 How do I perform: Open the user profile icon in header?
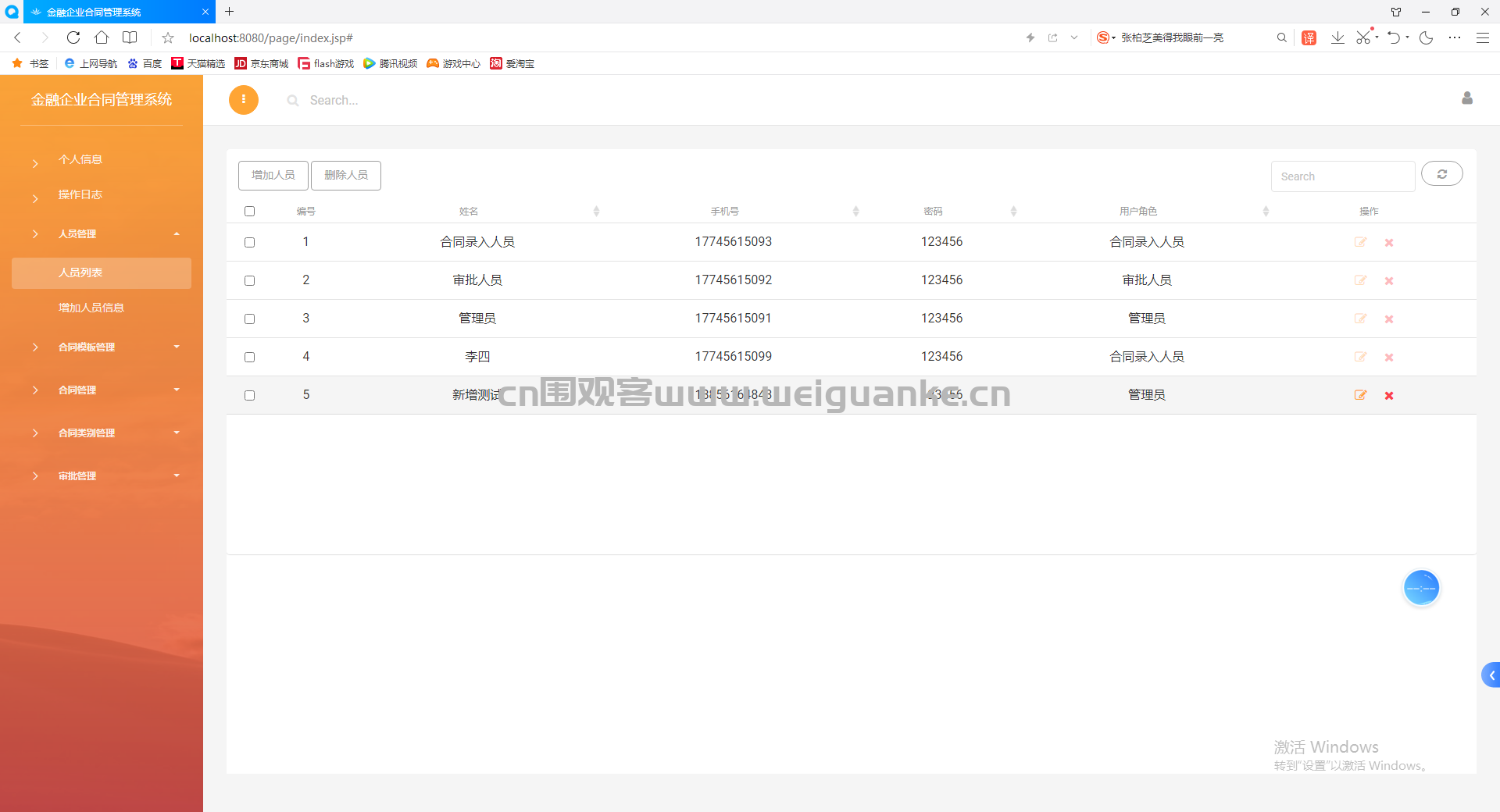pos(1466,98)
